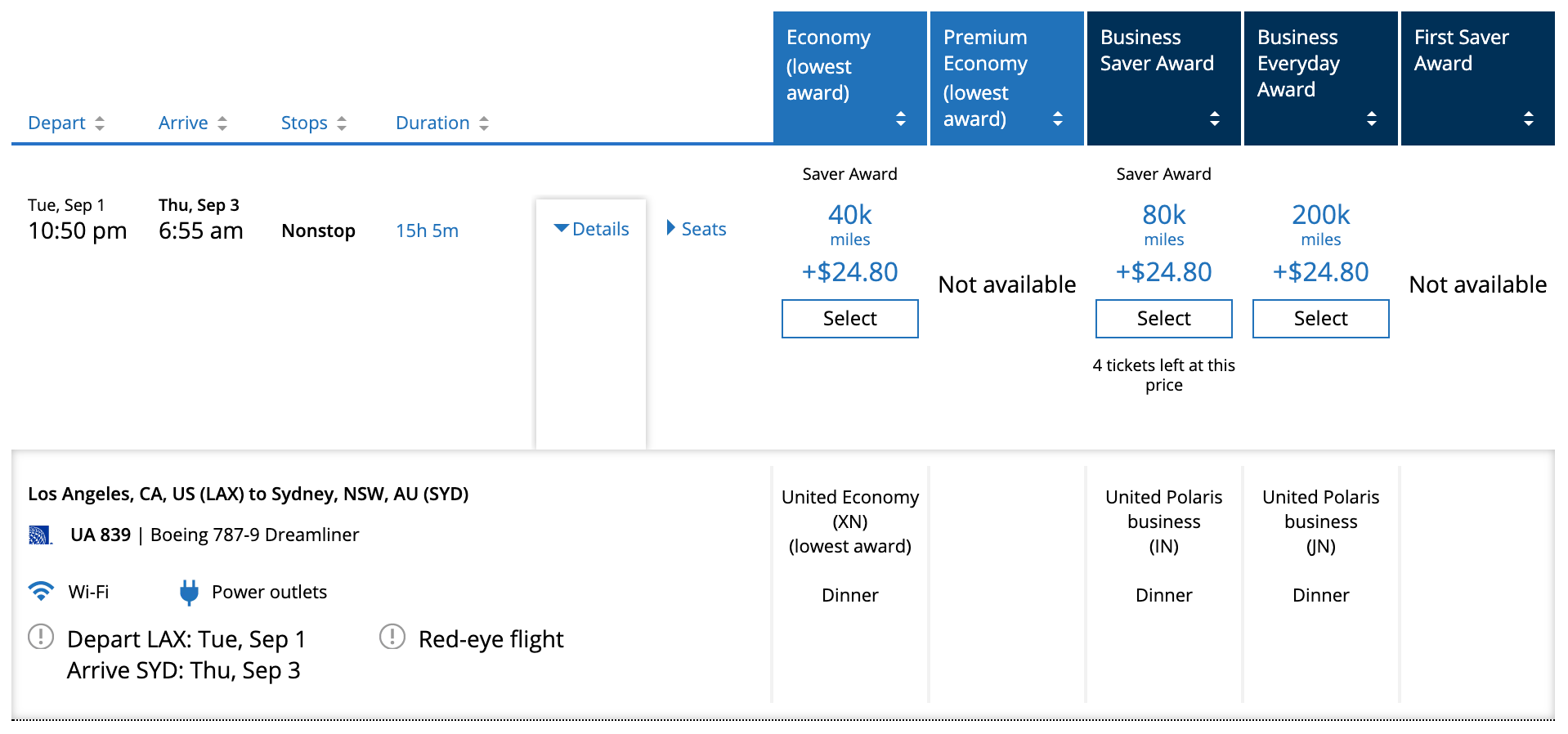Viewport: 1568px width, 734px height.
Task: Click the Red-eye flight alert icon
Action: click(x=392, y=637)
